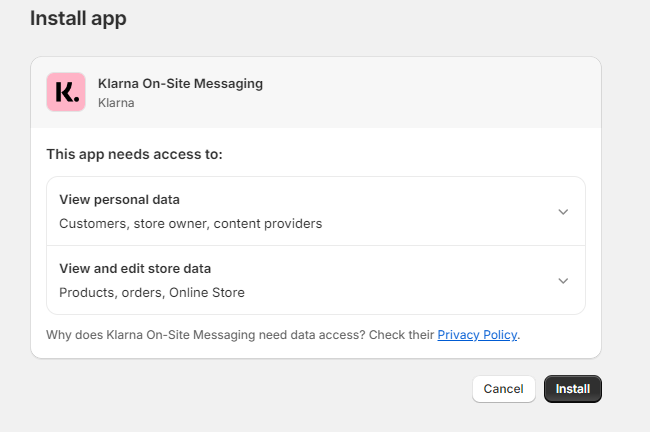Click the Klarna developer name under the title
Image resolution: width=650 pixels, height=432 pixels.
116,102
